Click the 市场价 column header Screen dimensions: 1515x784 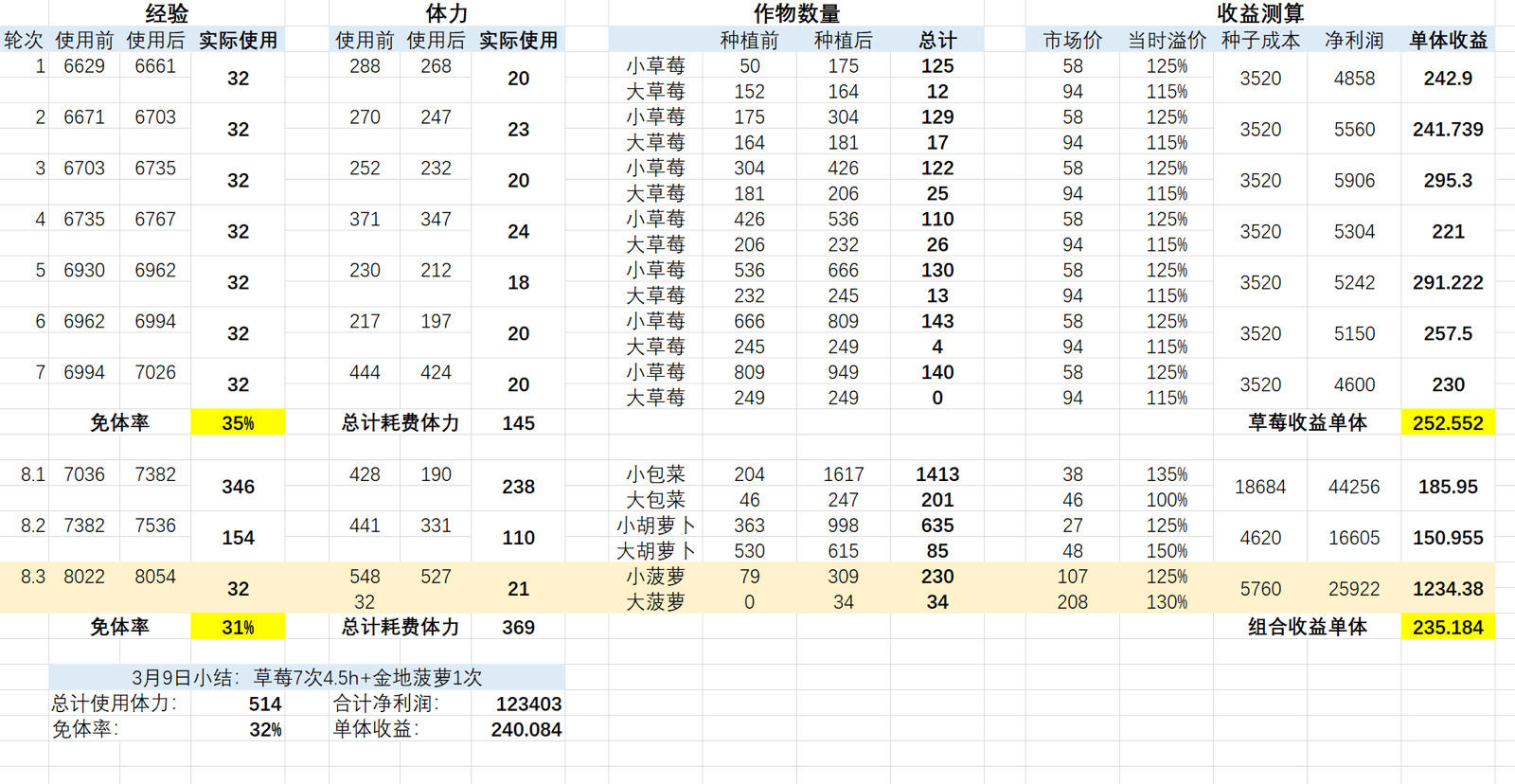[1073, 40]
